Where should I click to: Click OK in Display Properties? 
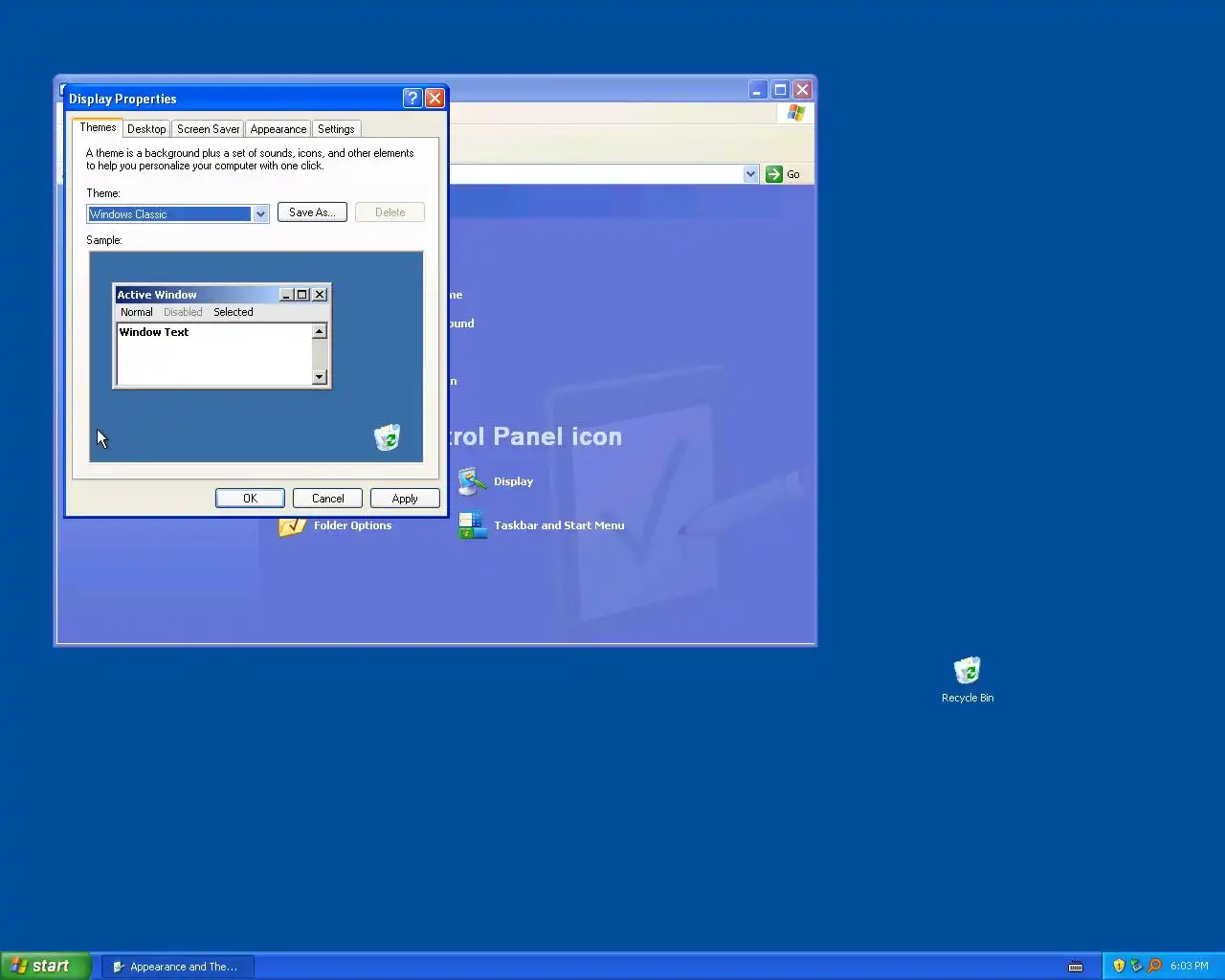[250, 499]
